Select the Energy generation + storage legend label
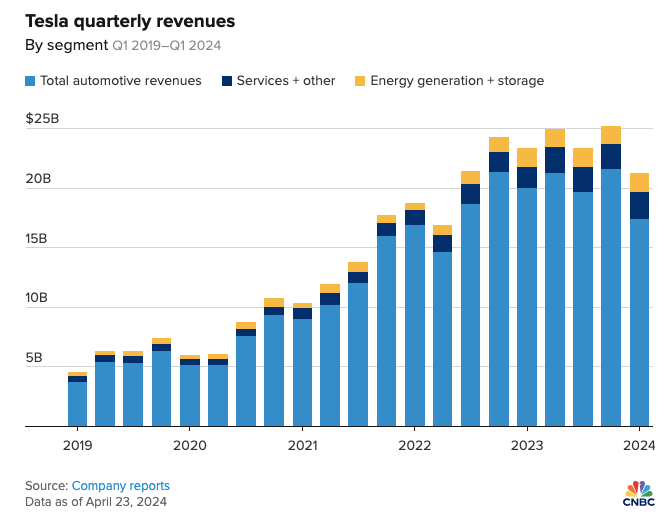 (x=457, y=81)
